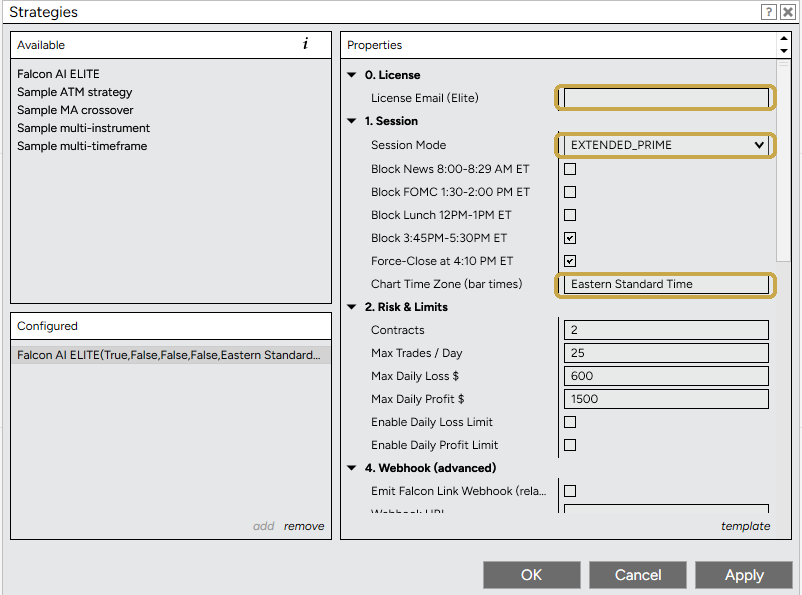Collapse the 1. Session section

pos(351,121)
